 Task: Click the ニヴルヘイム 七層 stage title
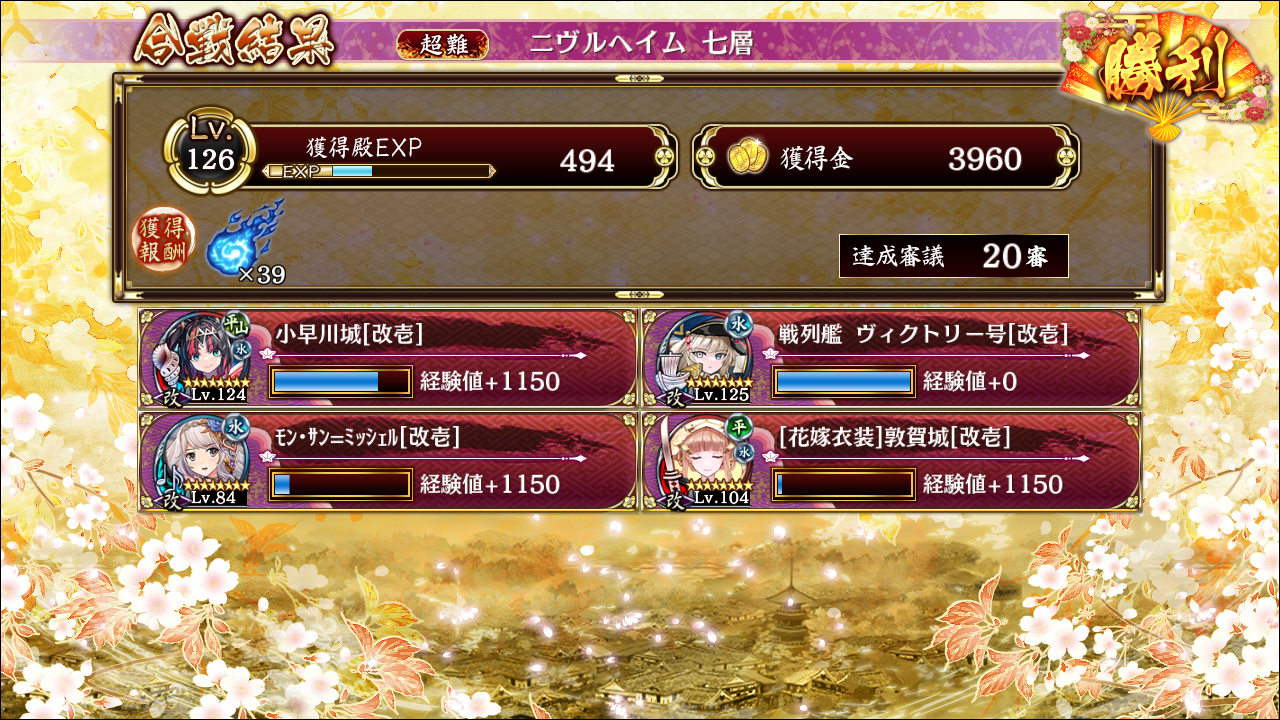[640, 43]
